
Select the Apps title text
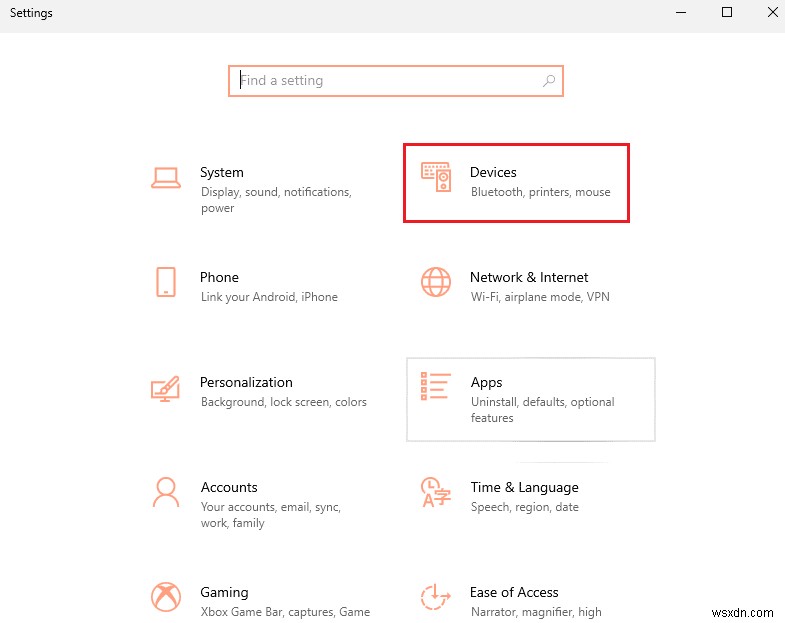click(486, 382)
